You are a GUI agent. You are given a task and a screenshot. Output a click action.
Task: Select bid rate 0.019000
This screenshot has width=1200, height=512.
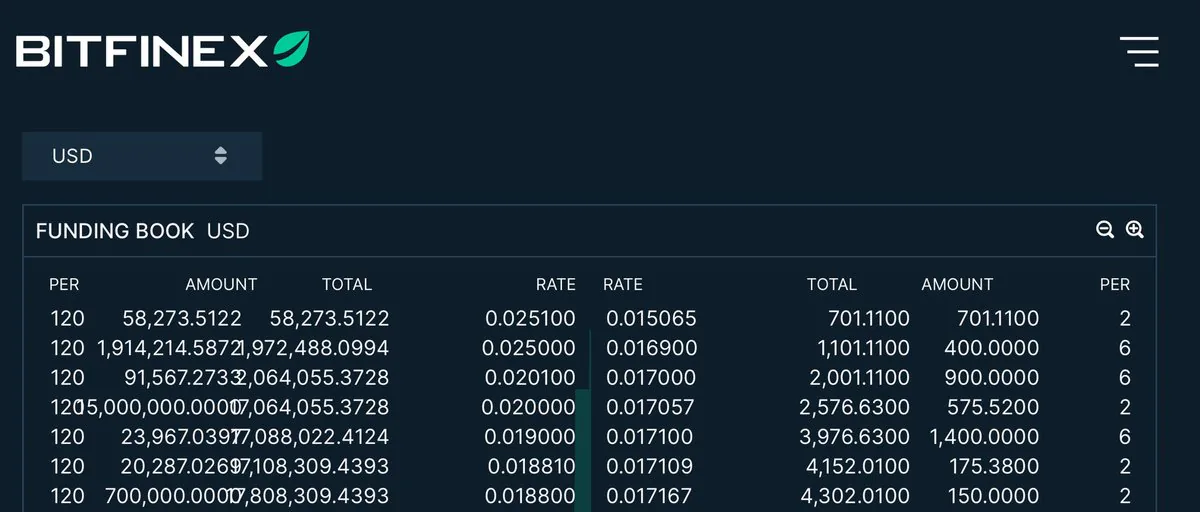pyautogui.click(x=530, y=437)
